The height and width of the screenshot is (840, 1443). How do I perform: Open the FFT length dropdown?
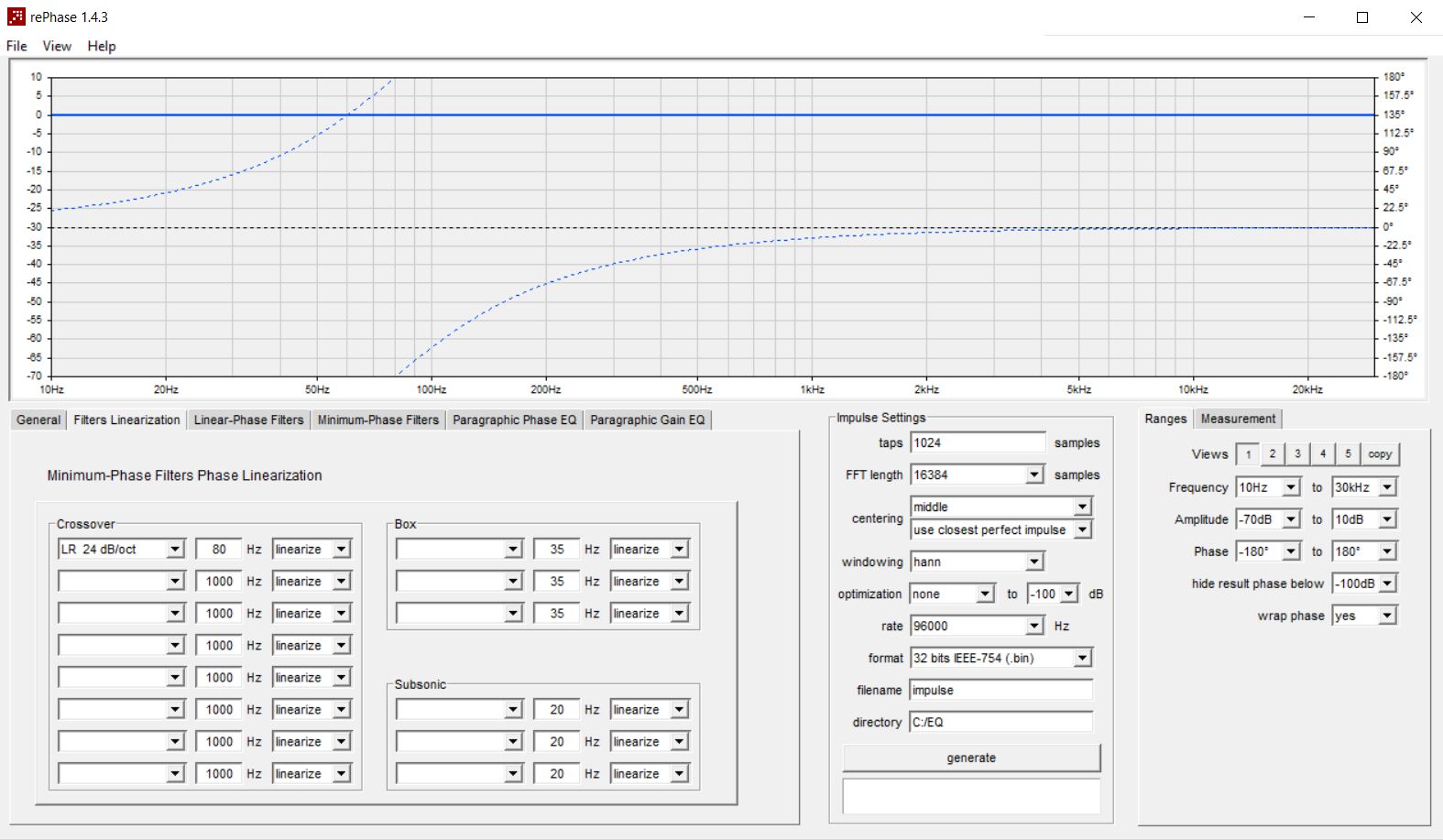click(x=978, y=475)
